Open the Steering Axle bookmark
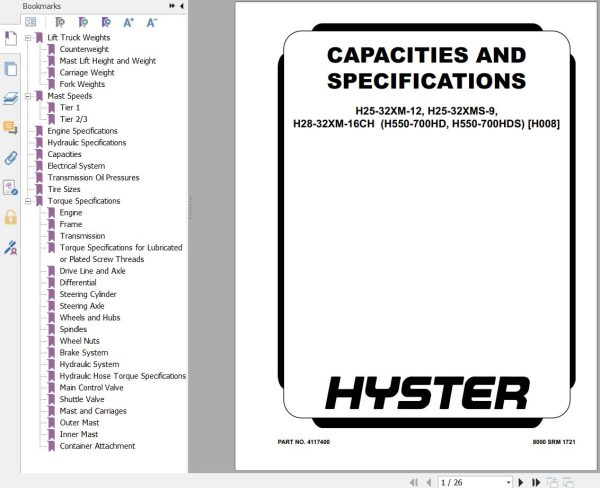Screen dimensions: 600x488 [x=82, y=306]
